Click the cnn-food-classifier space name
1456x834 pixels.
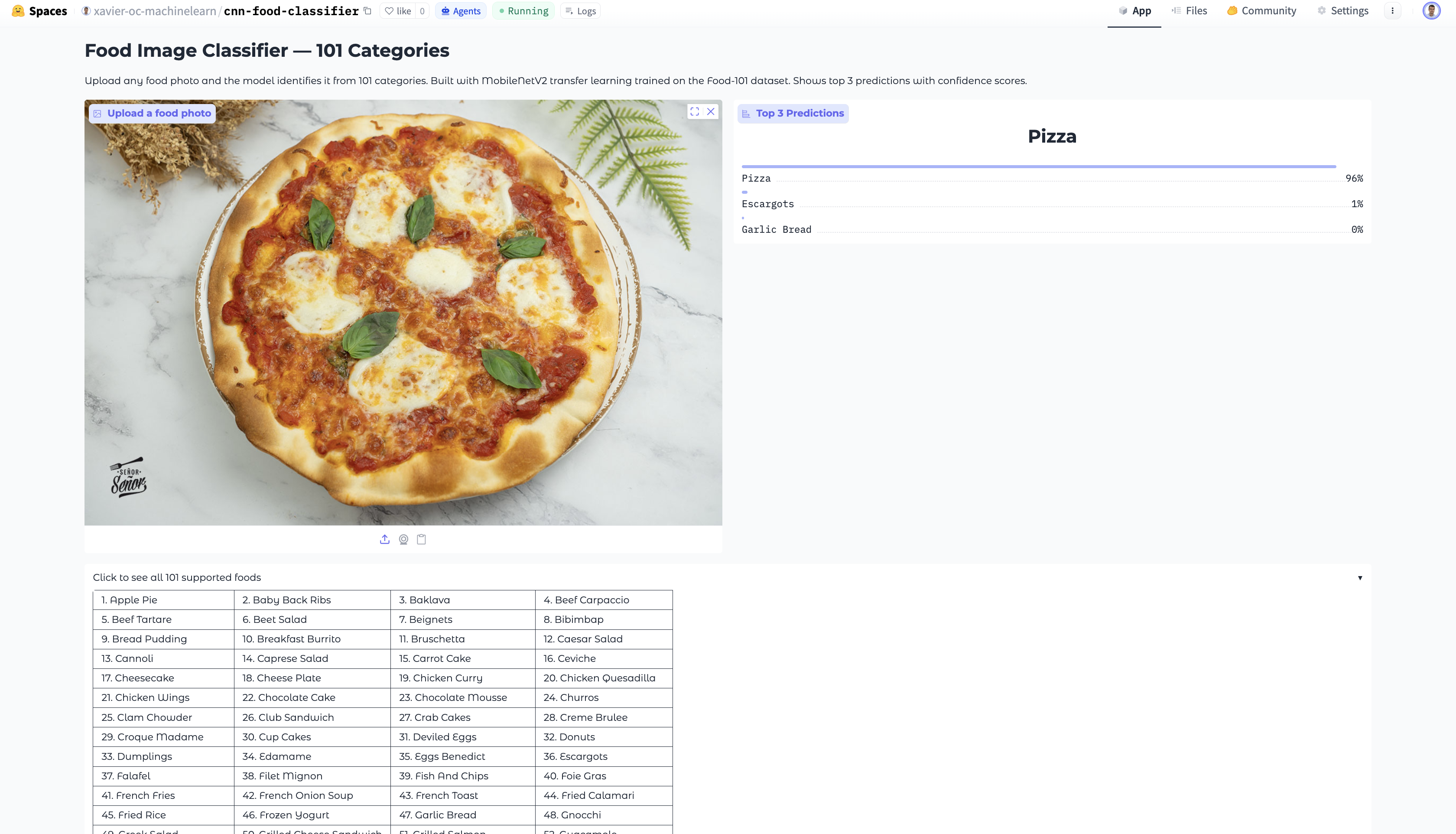pyautogui.click(x=291, y=11)
